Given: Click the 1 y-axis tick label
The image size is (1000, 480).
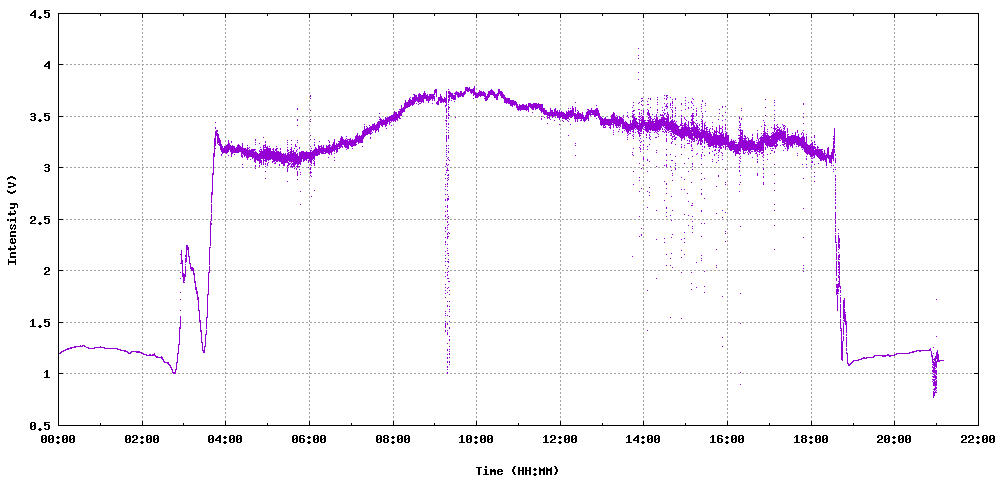Looking at the screenshot, I should (x=47, y=374).
